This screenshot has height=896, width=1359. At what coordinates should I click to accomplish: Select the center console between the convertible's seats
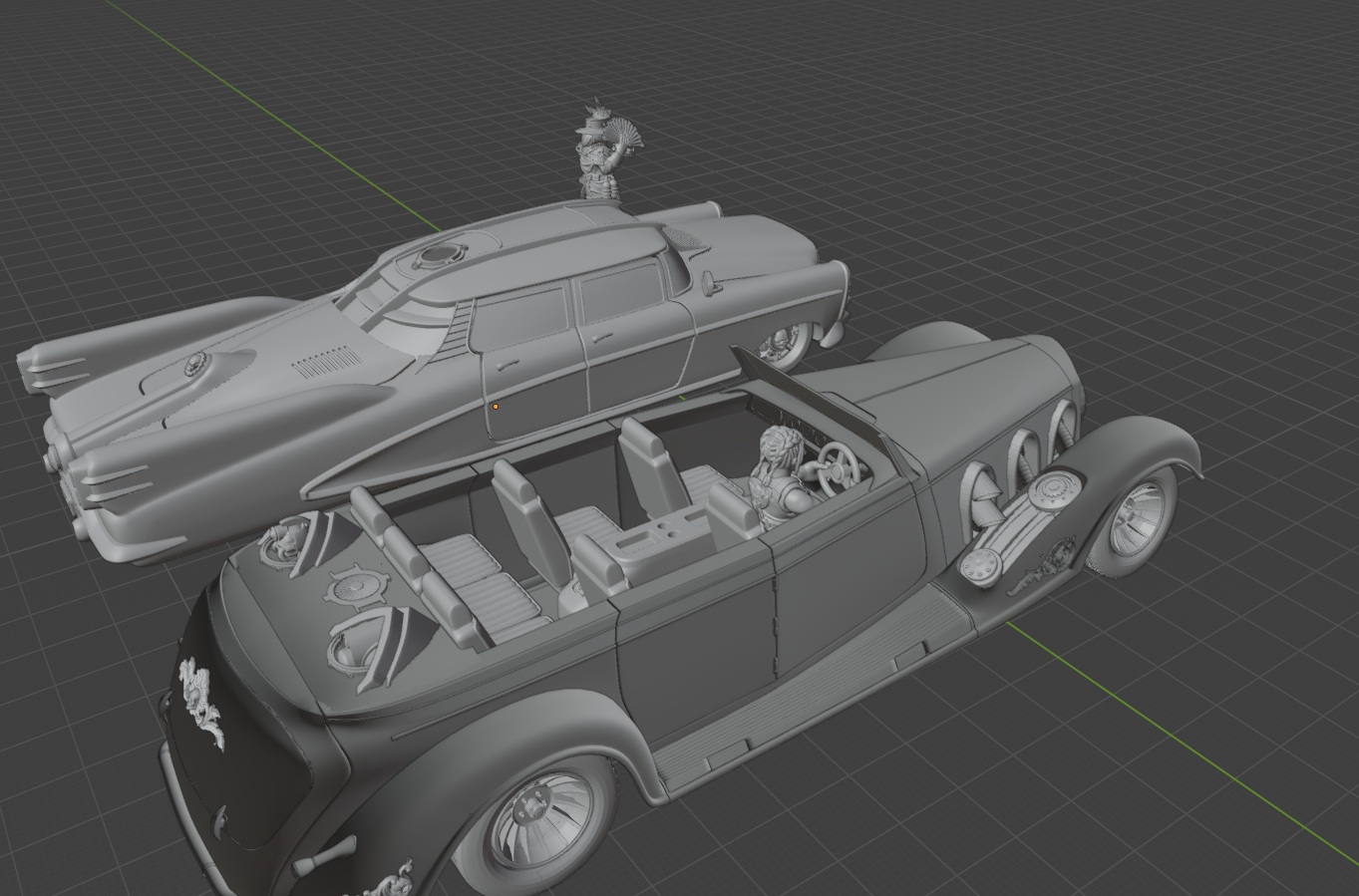pyautogui.click(x=659, y=538)
